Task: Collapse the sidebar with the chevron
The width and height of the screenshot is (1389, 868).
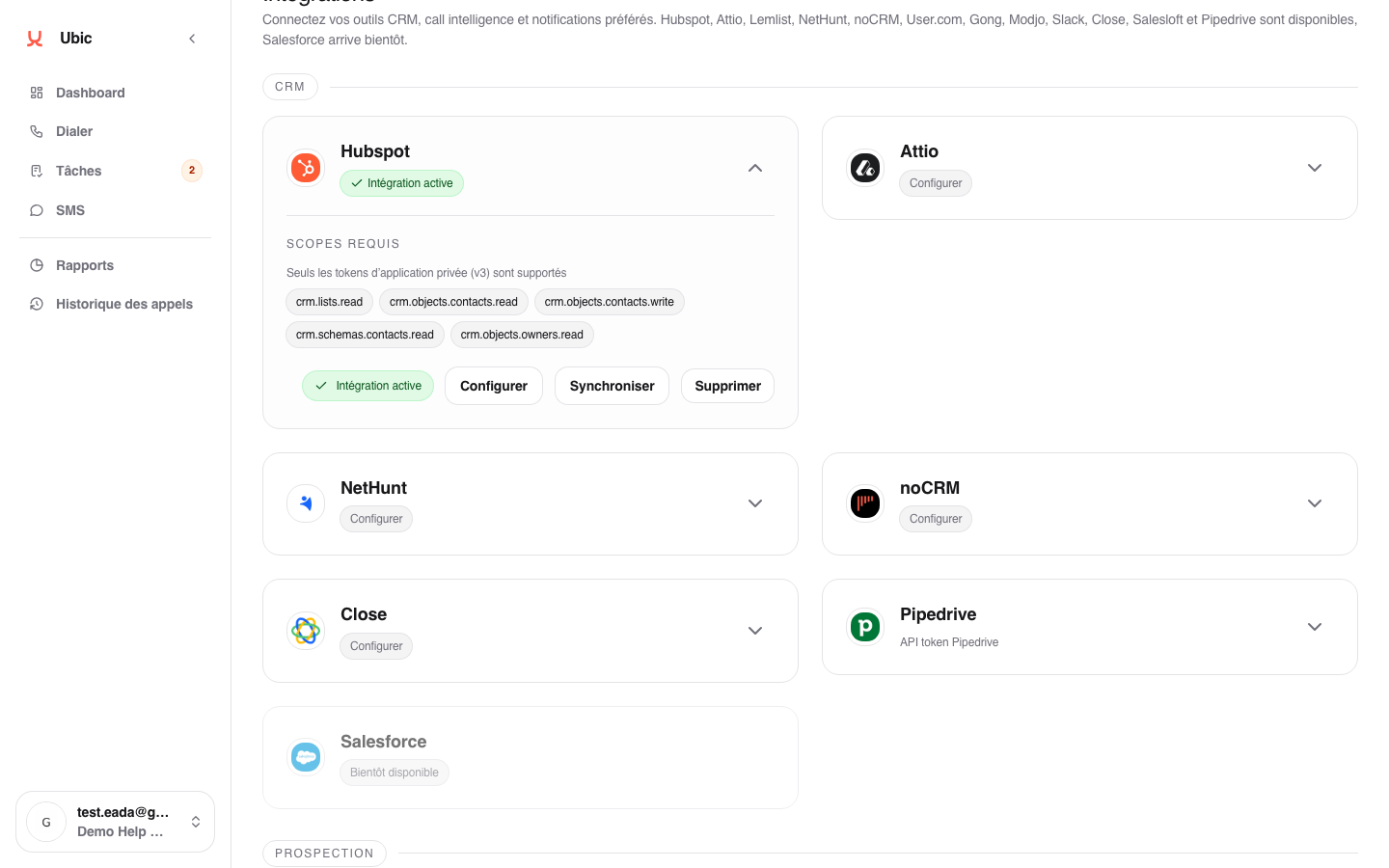Action: [x=192, y=39]
